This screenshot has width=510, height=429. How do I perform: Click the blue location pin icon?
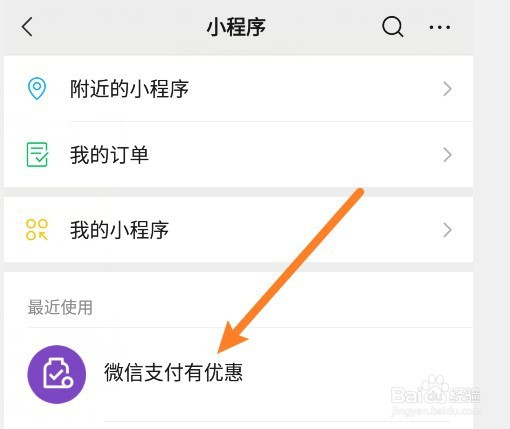(x=37, y=88)
